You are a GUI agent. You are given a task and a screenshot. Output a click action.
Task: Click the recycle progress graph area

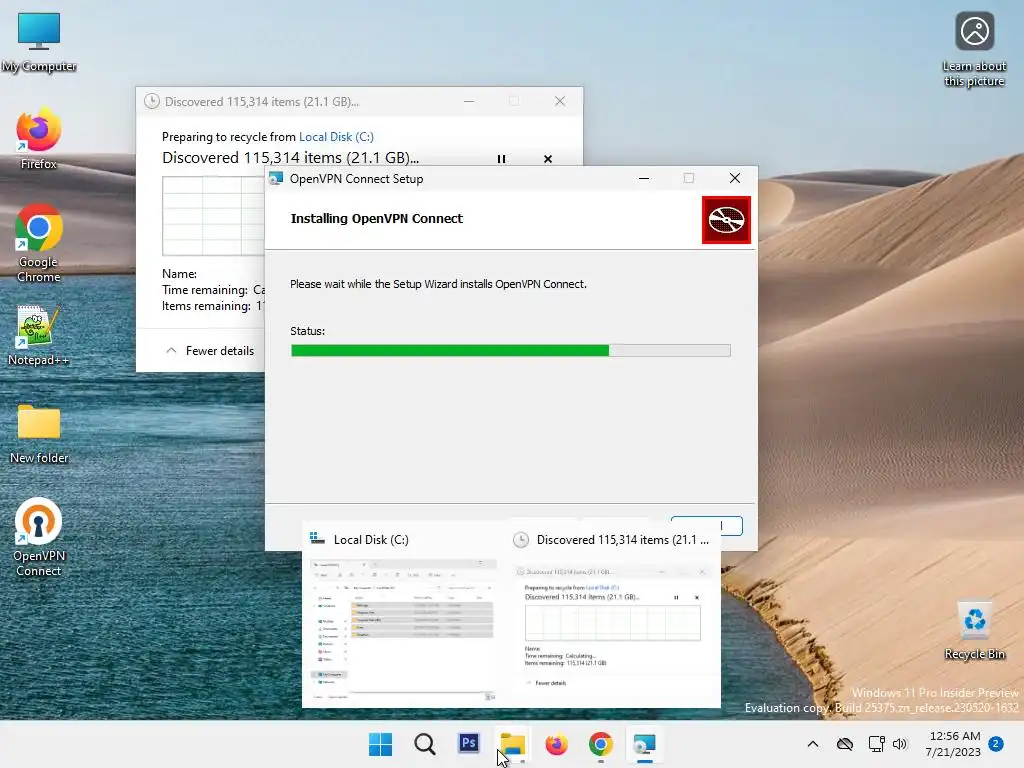[x=214, y=216]
